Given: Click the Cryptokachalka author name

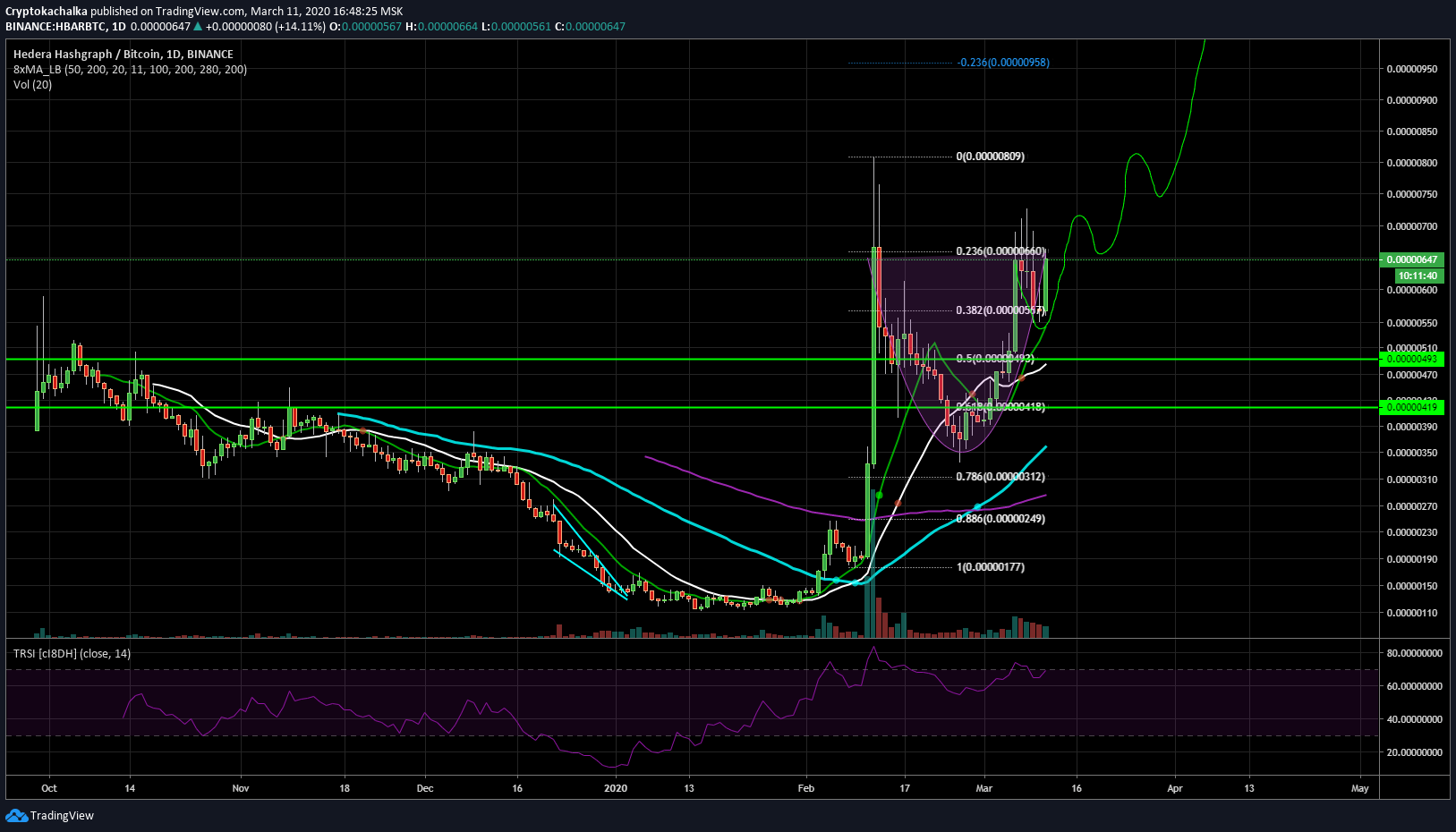Looking at the screenshot, I should pyautogui.click(x=47, y=12).
